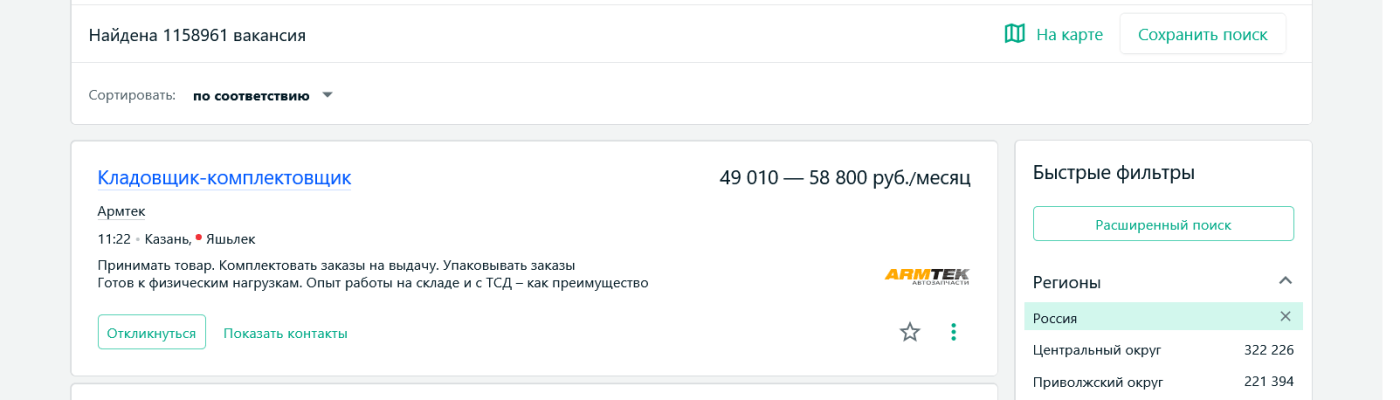Select the Россия region entry
This screenshot has height=400, width=1400.
pos(1055,318)
